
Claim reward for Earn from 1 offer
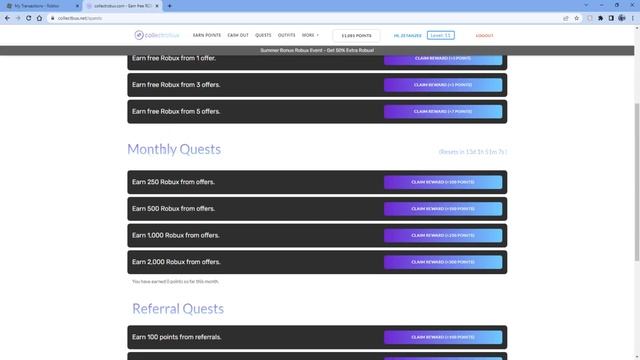pos(443,59)
